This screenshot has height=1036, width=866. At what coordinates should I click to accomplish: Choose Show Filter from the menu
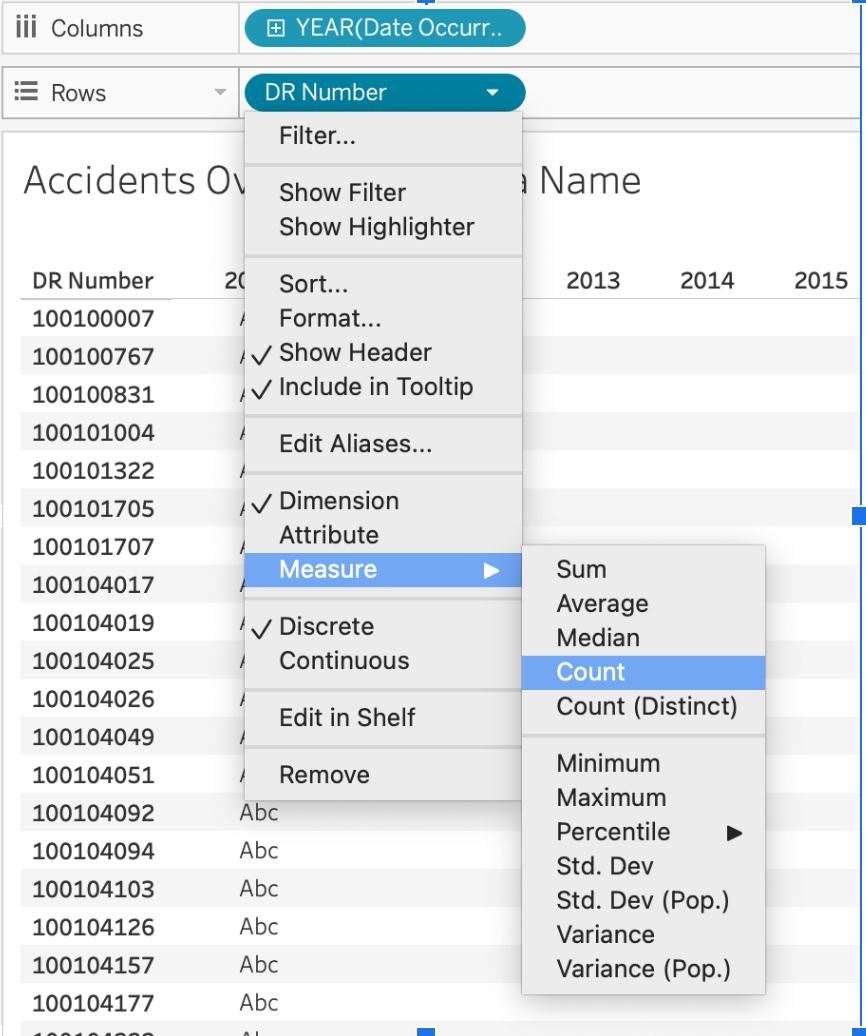tap(383, 193)
